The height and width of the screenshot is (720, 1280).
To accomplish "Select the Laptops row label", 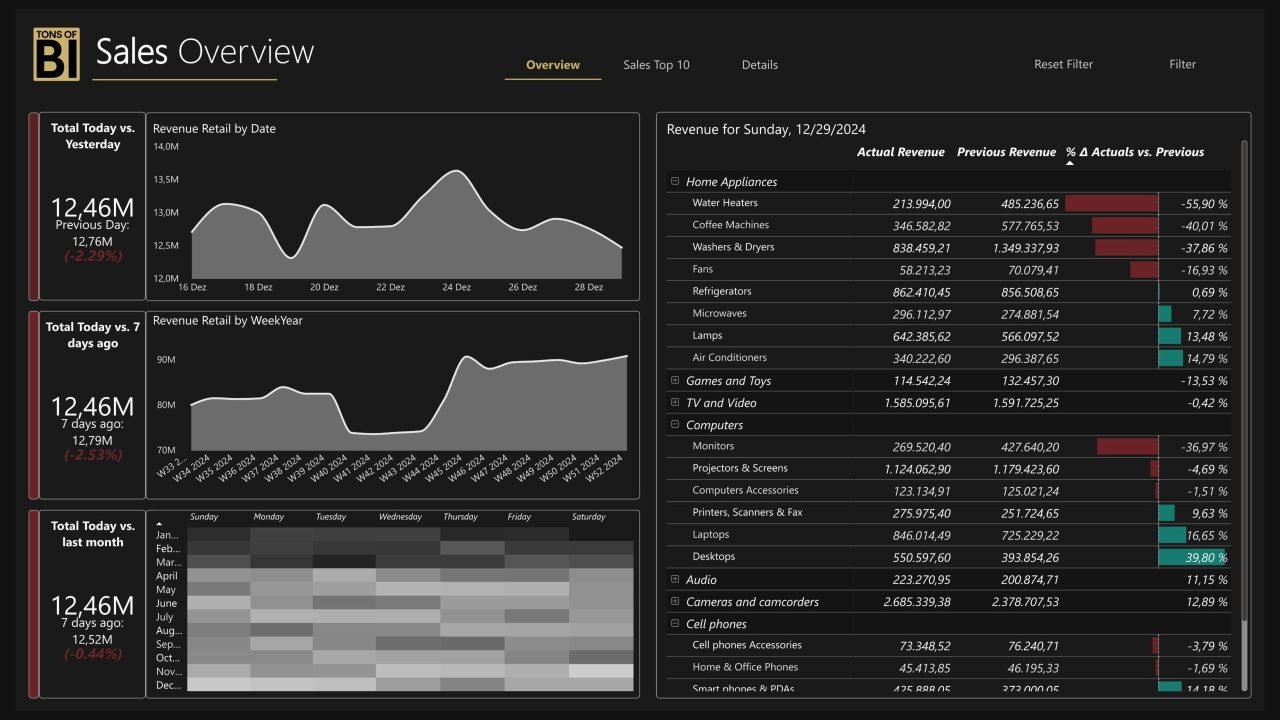I will (711, 534).
